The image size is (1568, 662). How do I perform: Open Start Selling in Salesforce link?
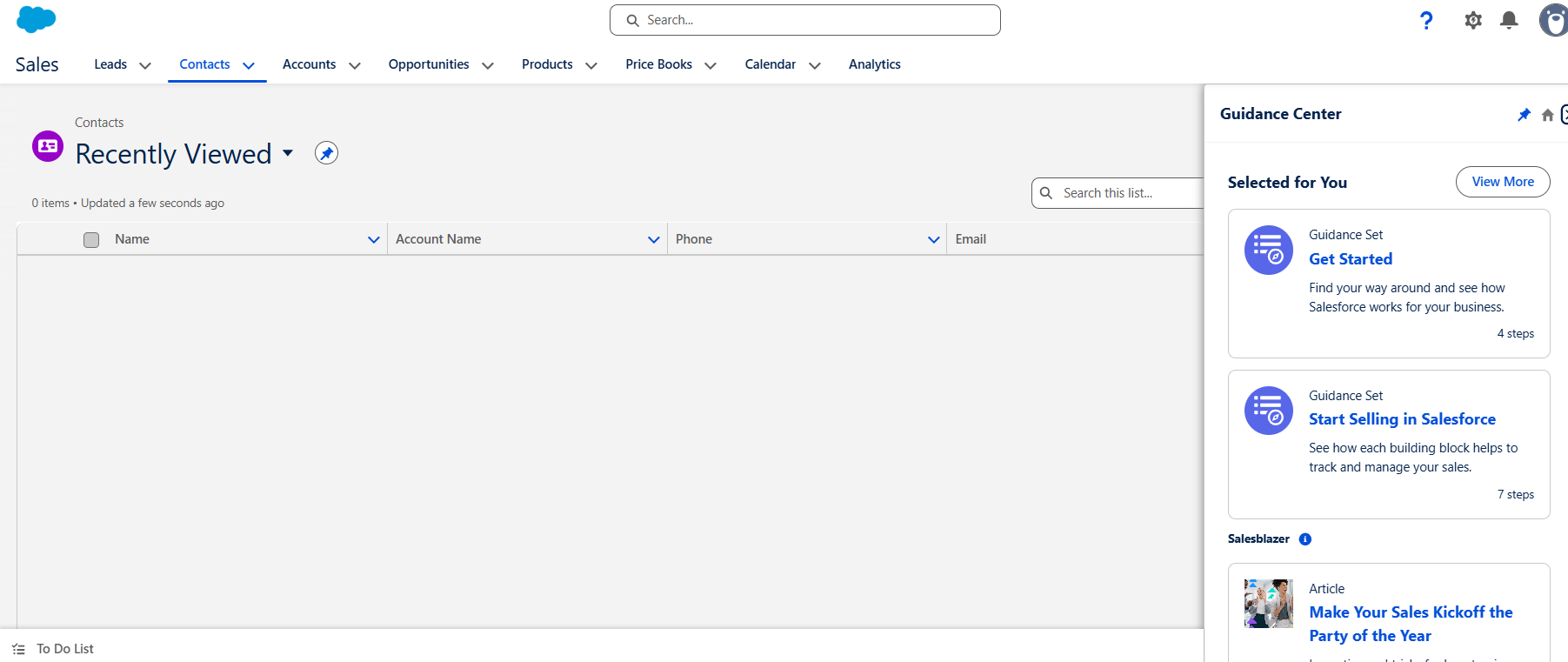click(1402, 419)
